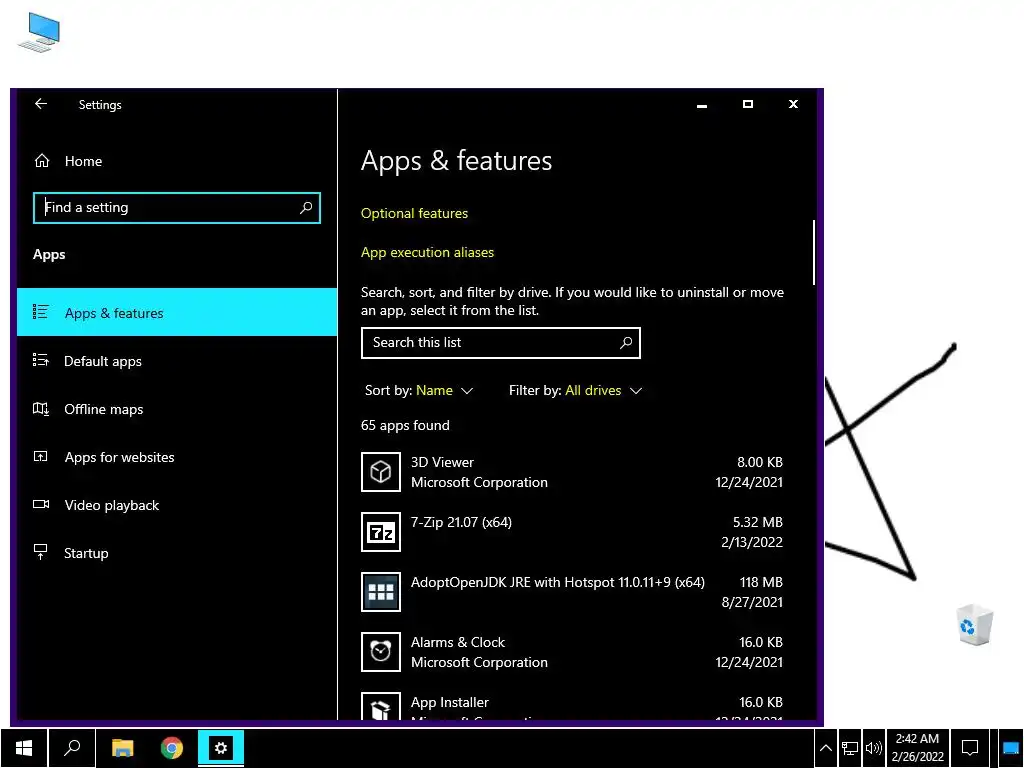Viewport: 1024px width, 768px height.
Task: Click the magnifier icon in Find a setting
Action: 306,208
